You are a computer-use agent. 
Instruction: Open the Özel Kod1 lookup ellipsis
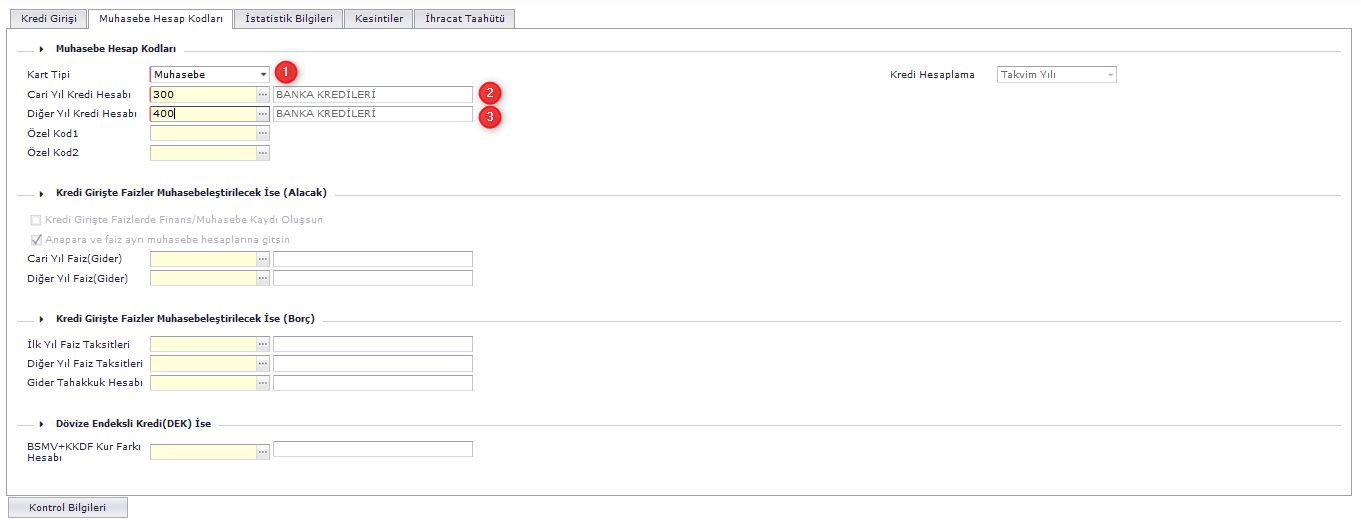click(263, 133)
